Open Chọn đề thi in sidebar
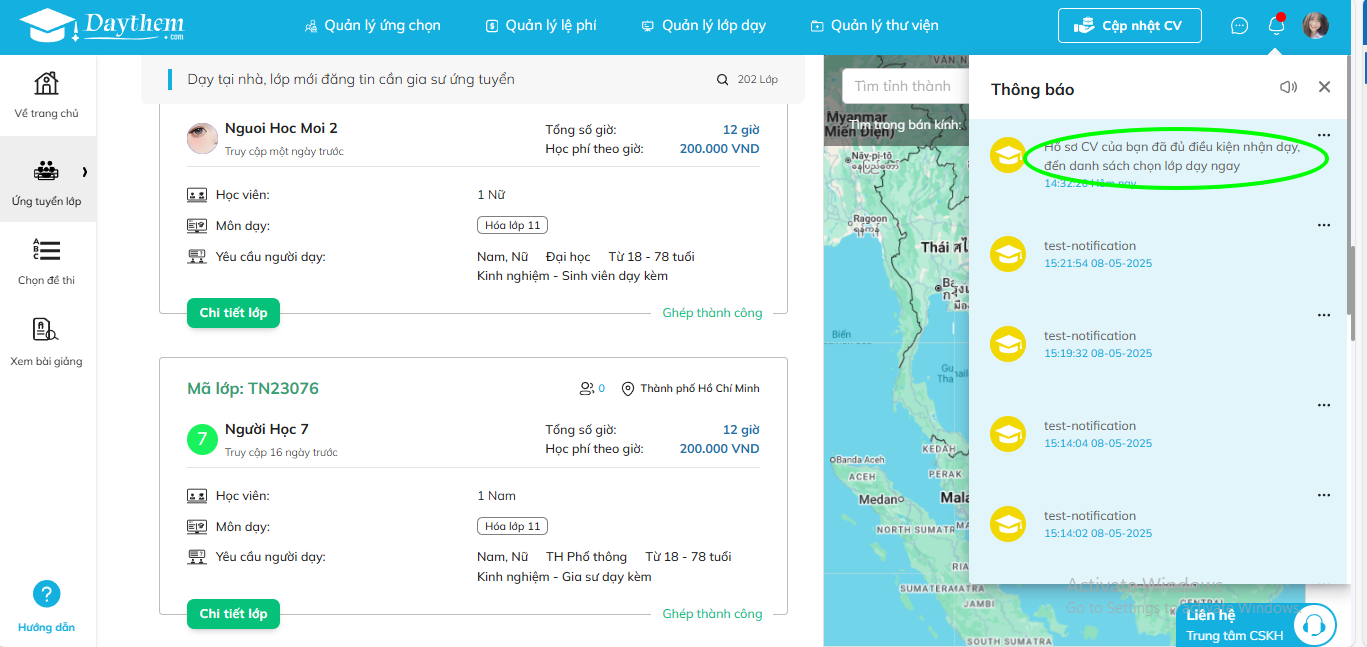1367x647 pixels. click(47, 262)
